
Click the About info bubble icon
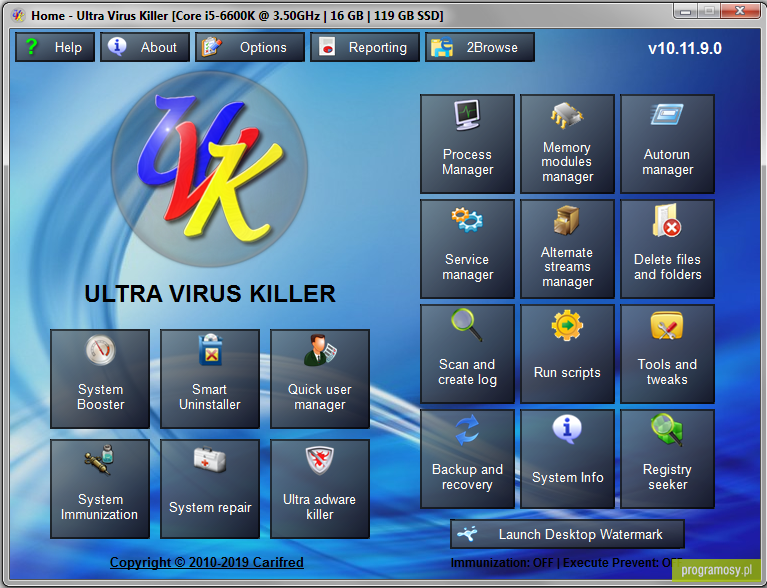point(117,46)
